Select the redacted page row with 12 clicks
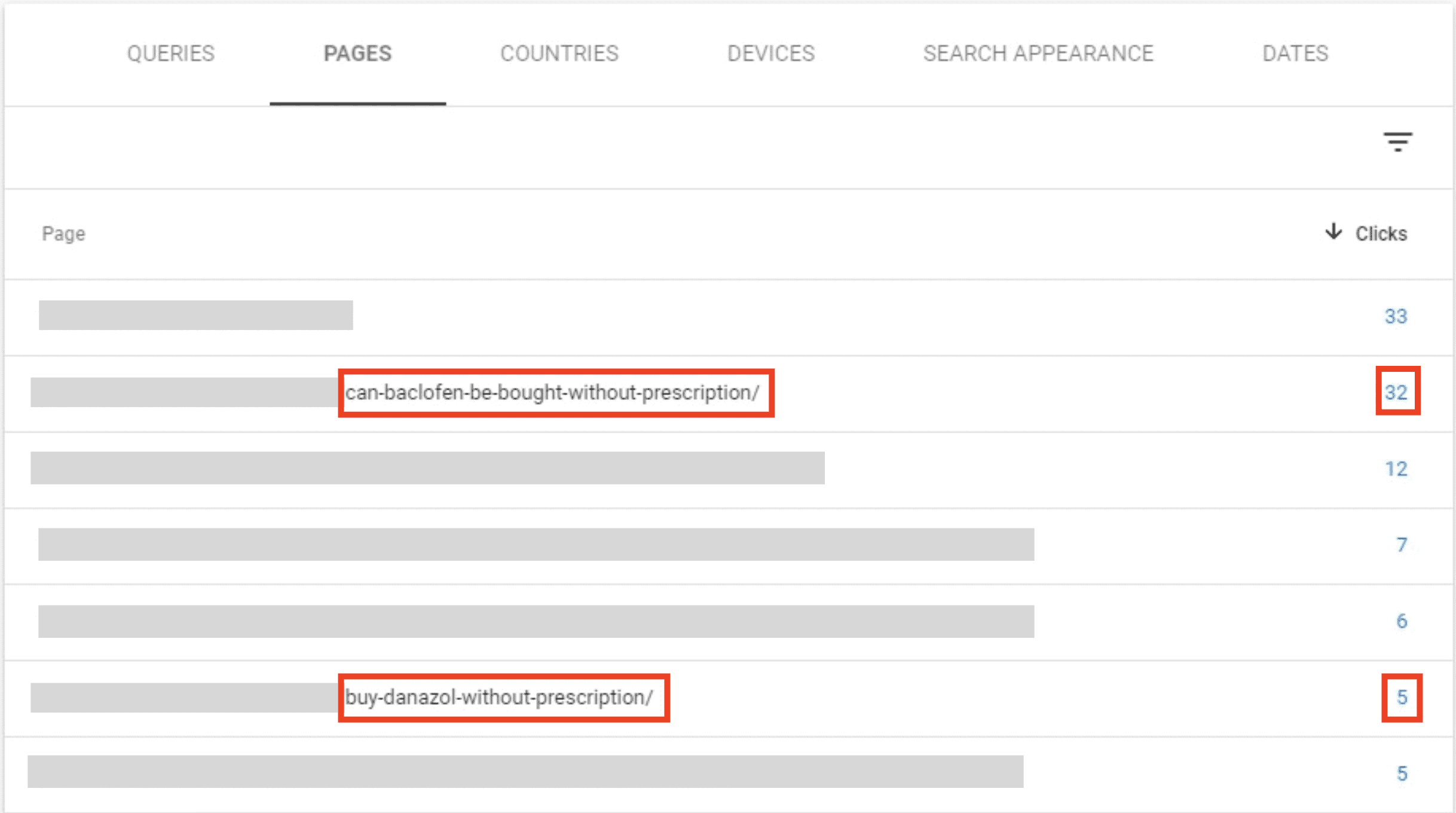This screenshot has width=1456, height=813. (x=427, y=468)
